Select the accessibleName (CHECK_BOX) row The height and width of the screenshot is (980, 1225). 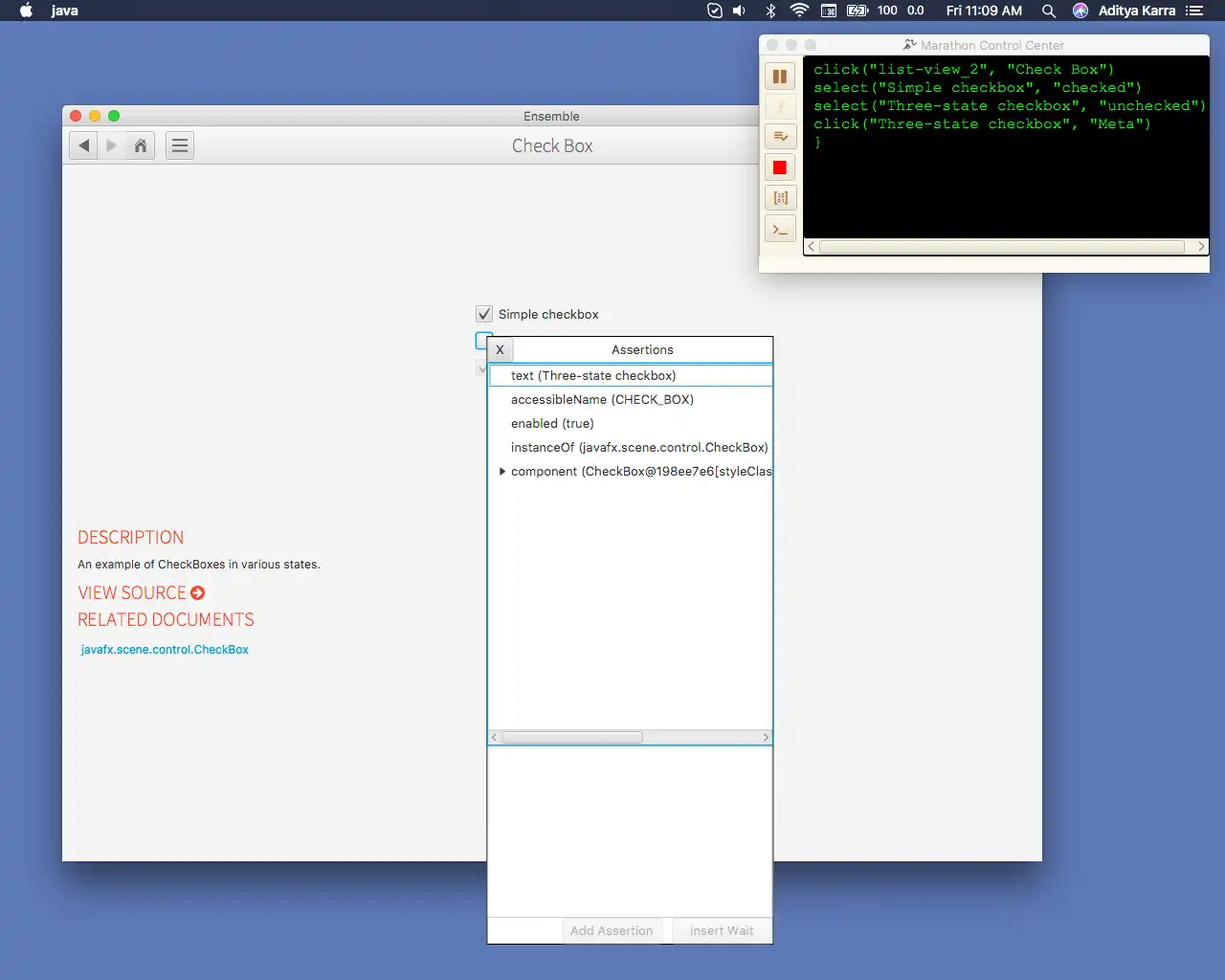630,399
